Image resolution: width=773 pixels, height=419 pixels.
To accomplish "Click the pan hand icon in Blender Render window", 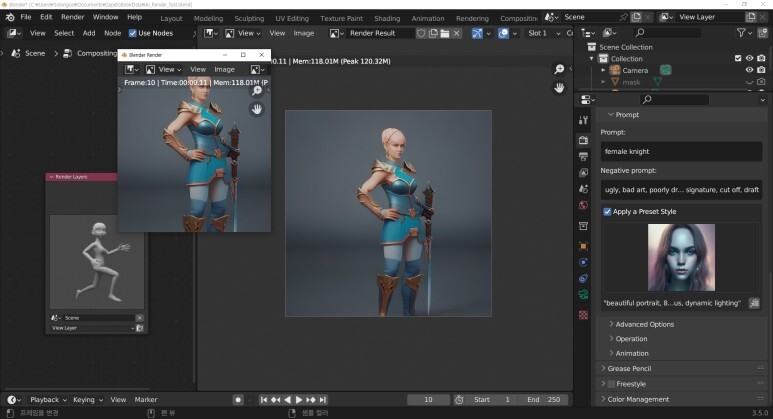I will point(257,109).
